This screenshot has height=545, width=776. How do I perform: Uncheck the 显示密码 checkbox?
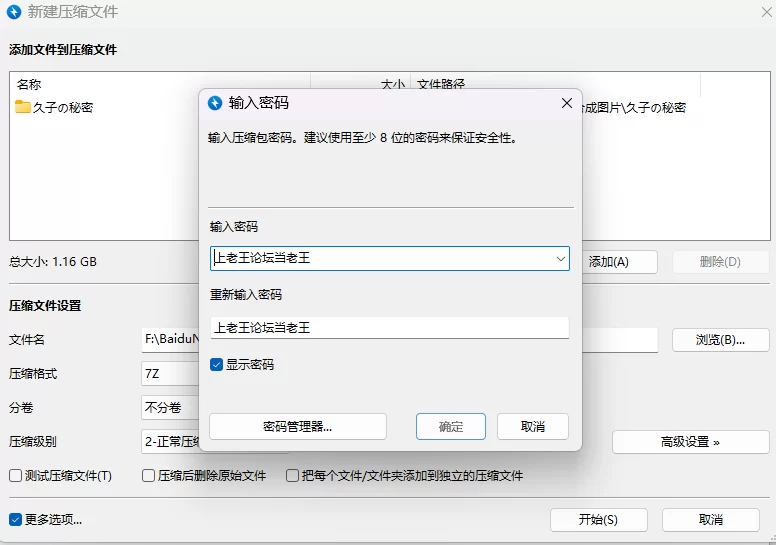tap(216, 365)
